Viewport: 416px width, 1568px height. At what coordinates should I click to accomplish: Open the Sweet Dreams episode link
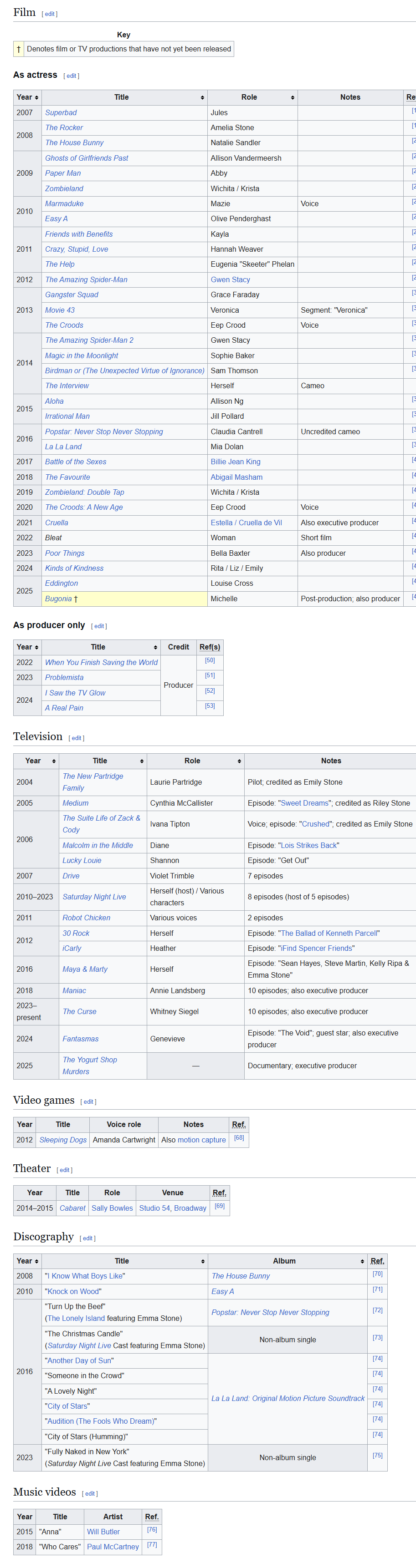point(304,803)
